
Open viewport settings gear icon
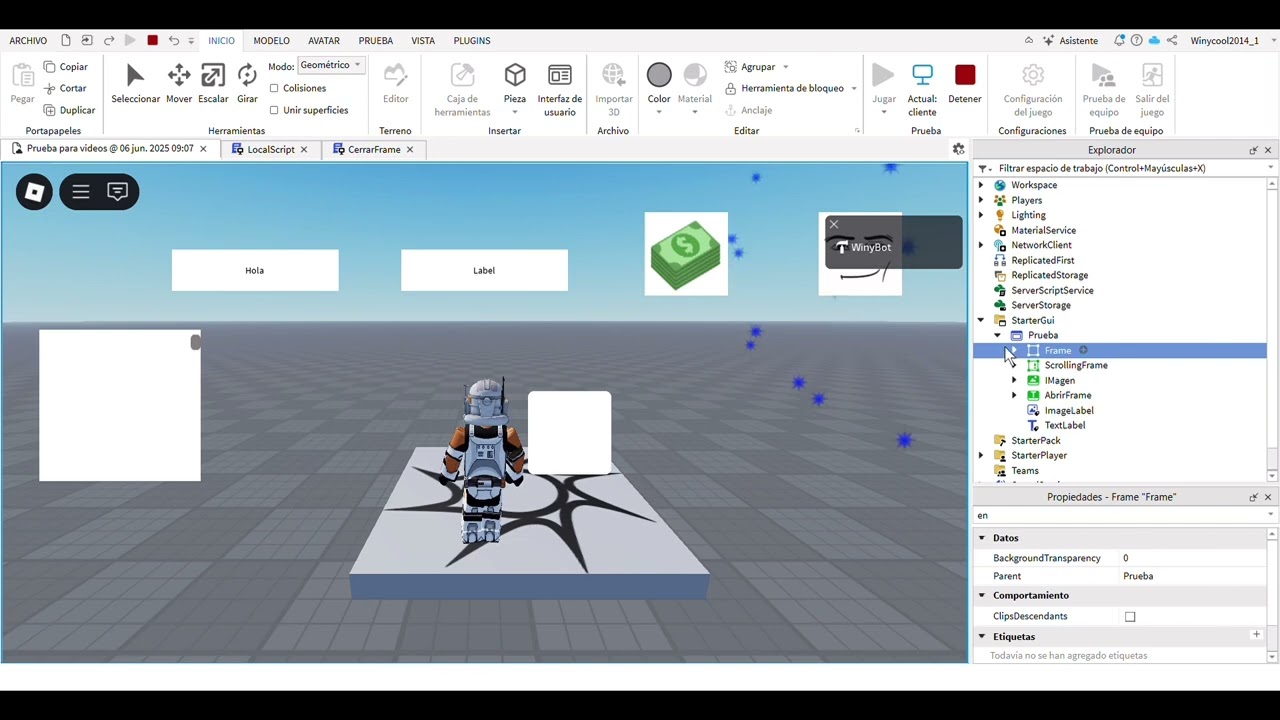(958, 149)
